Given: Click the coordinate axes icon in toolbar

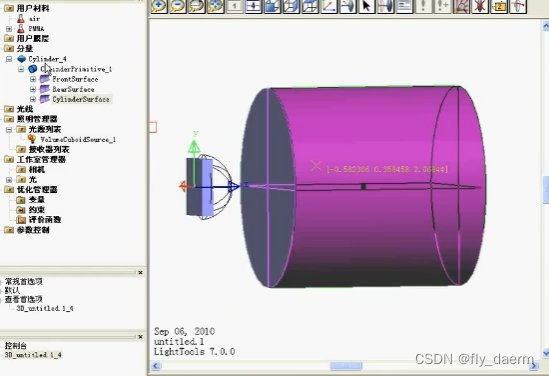Looking at the screenshot, I should 329,6.
